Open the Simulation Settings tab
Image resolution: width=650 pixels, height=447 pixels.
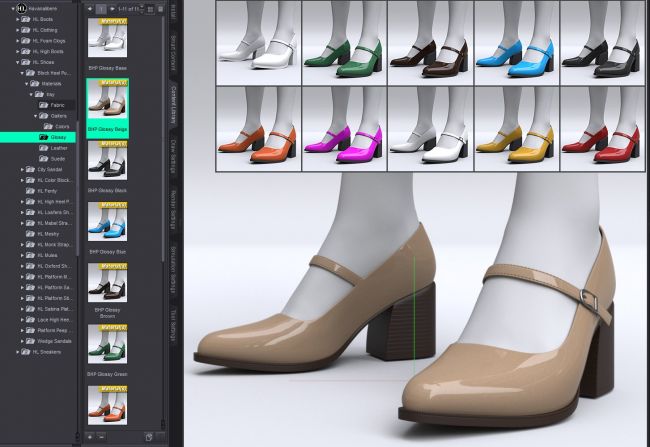pyautogui.click(x=173, y=273)
